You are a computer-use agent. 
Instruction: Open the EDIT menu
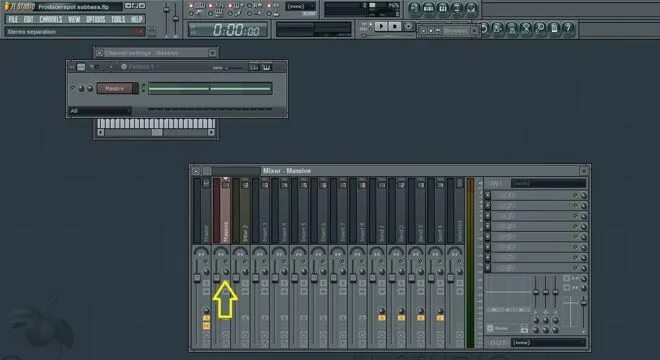(x=29, y=19)
